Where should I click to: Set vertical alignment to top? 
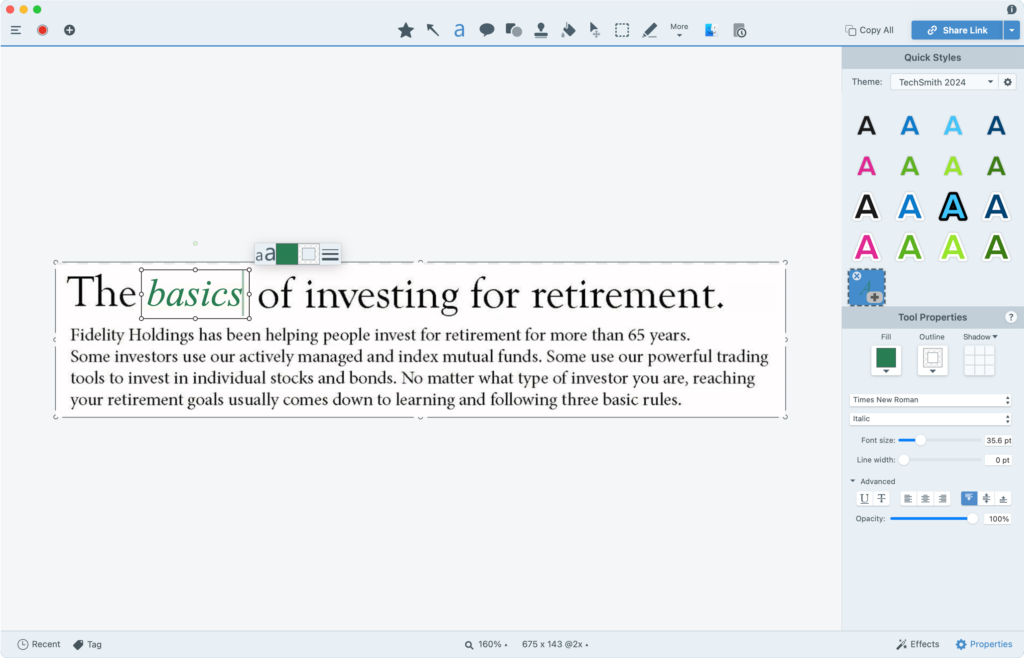point(969,499)
